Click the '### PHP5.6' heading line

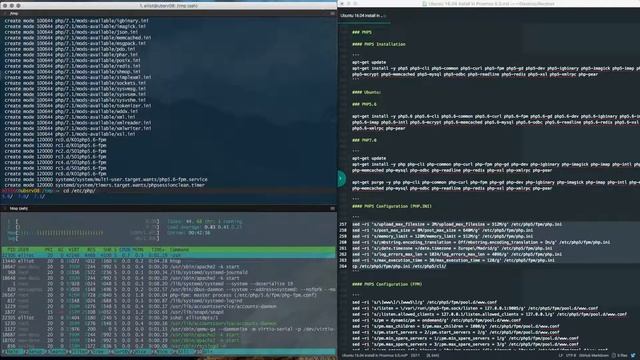[364, 104]
